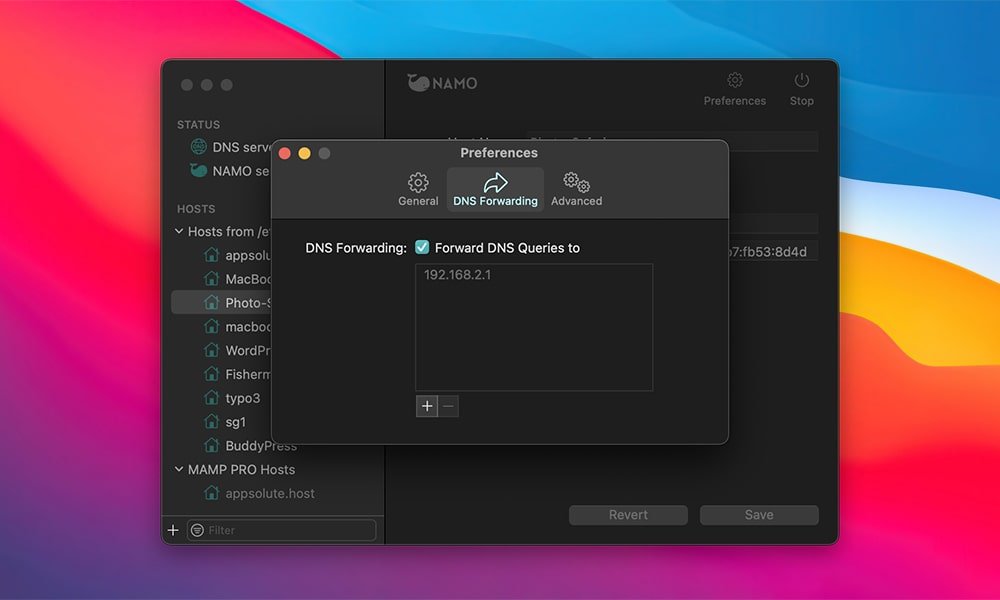Select the typo3 host
This screenshot has width=1000, height=600.
point(242,398)
